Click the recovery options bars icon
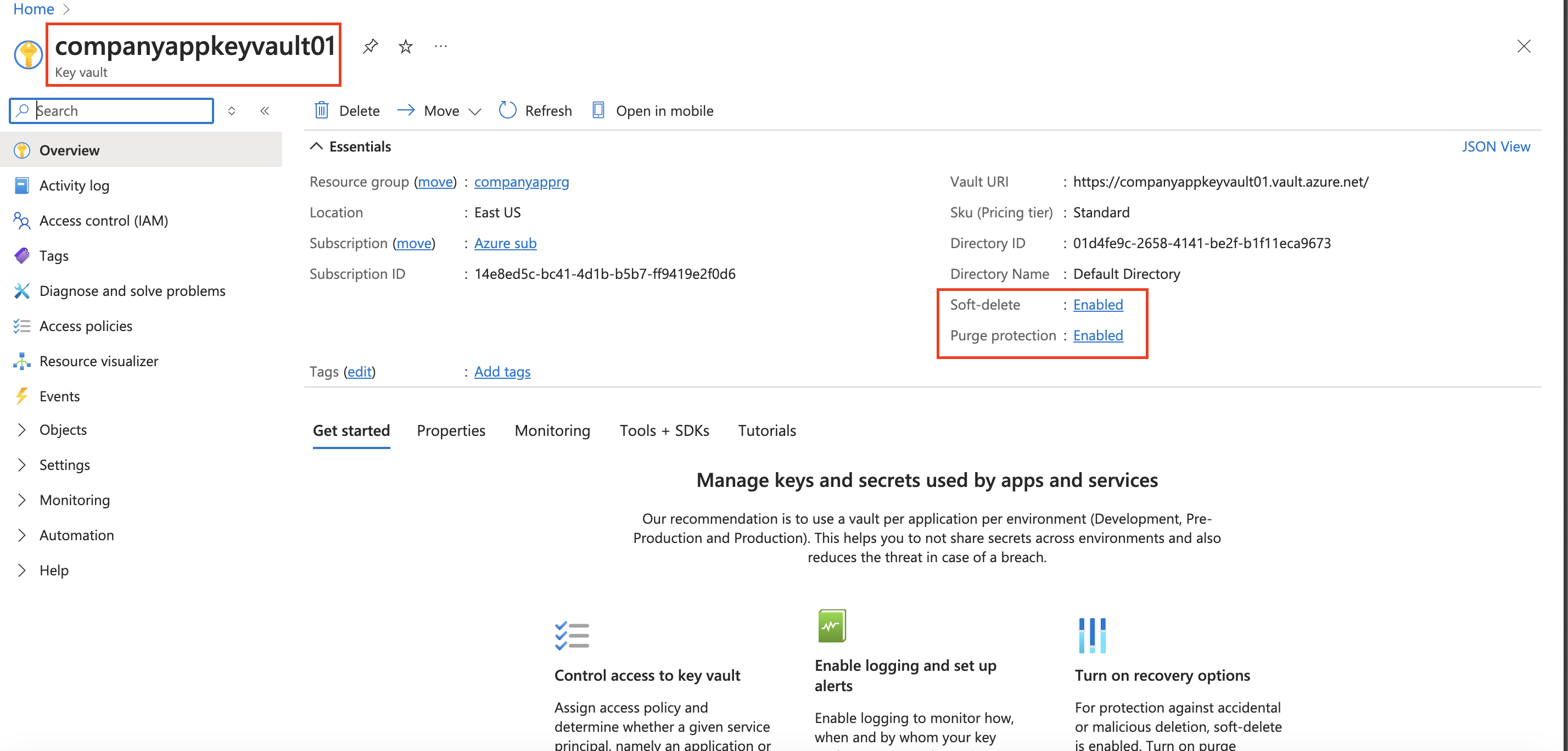Viewport: 1568px width, 751px height. [x=1092, y=635]
